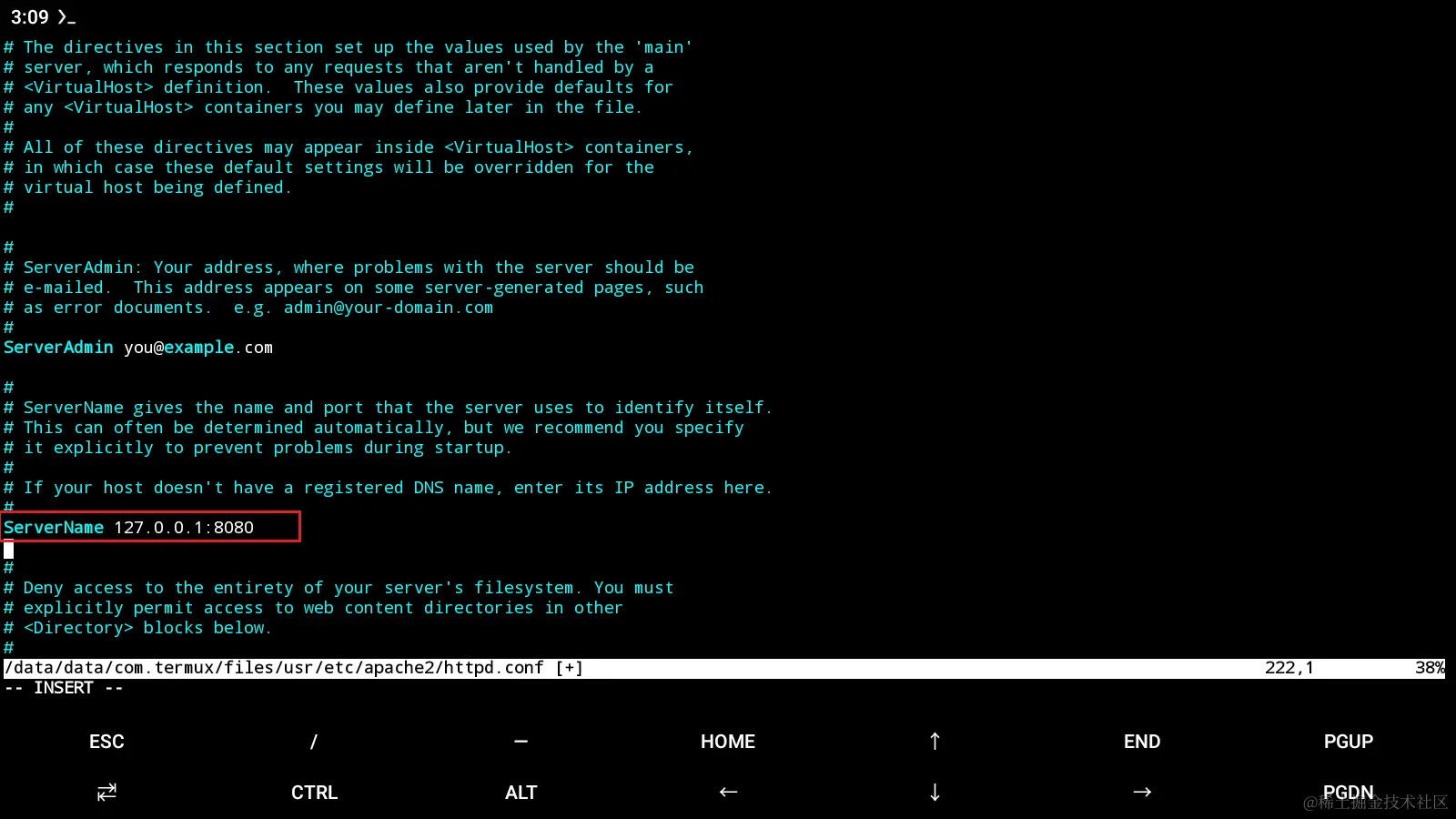Screen dimensions: 1456x819
Task: Click the admin@your-domain.com comment line
Action: coord(248,308)
